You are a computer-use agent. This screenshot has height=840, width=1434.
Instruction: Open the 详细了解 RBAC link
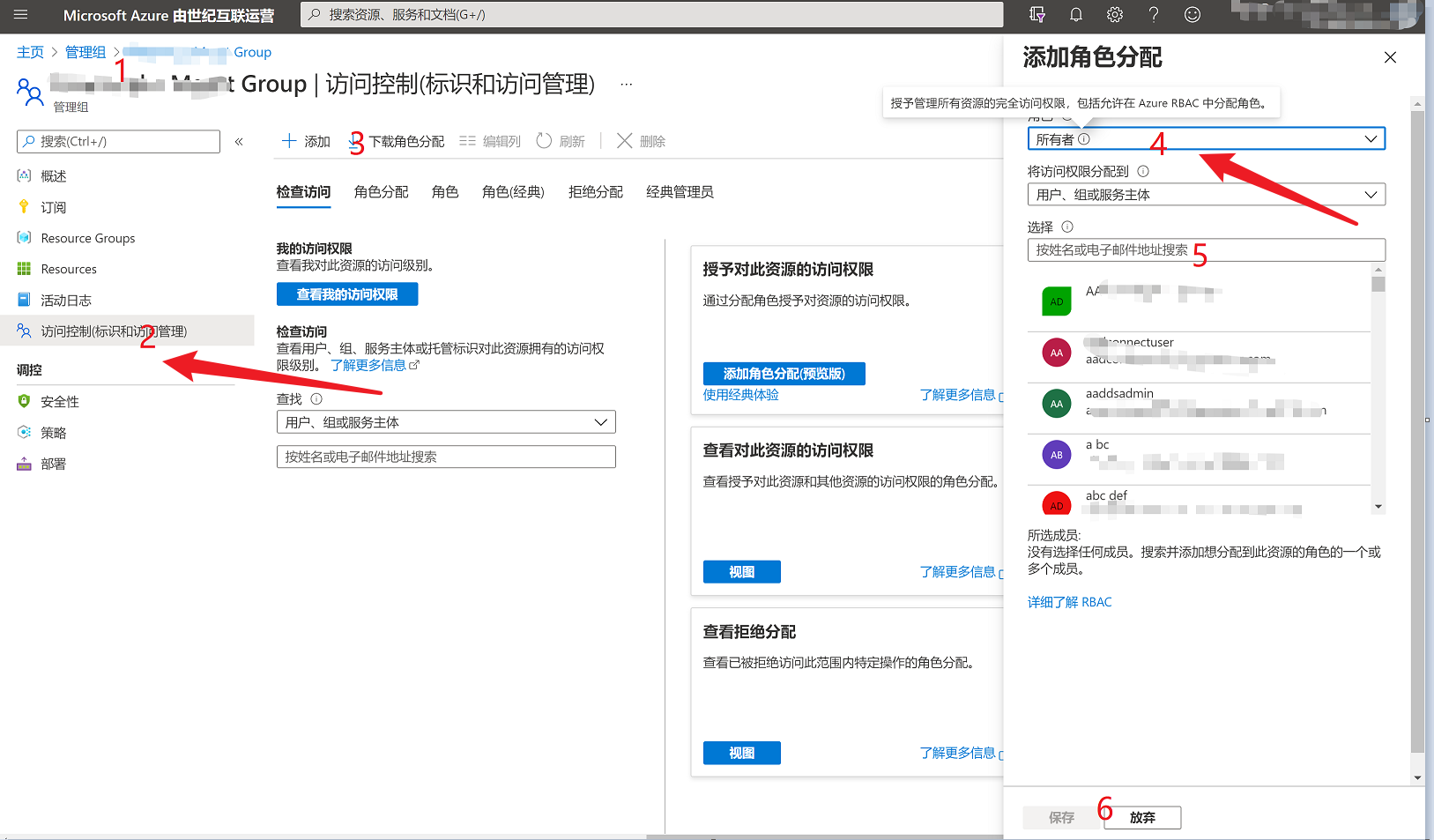coord(1069,602)
